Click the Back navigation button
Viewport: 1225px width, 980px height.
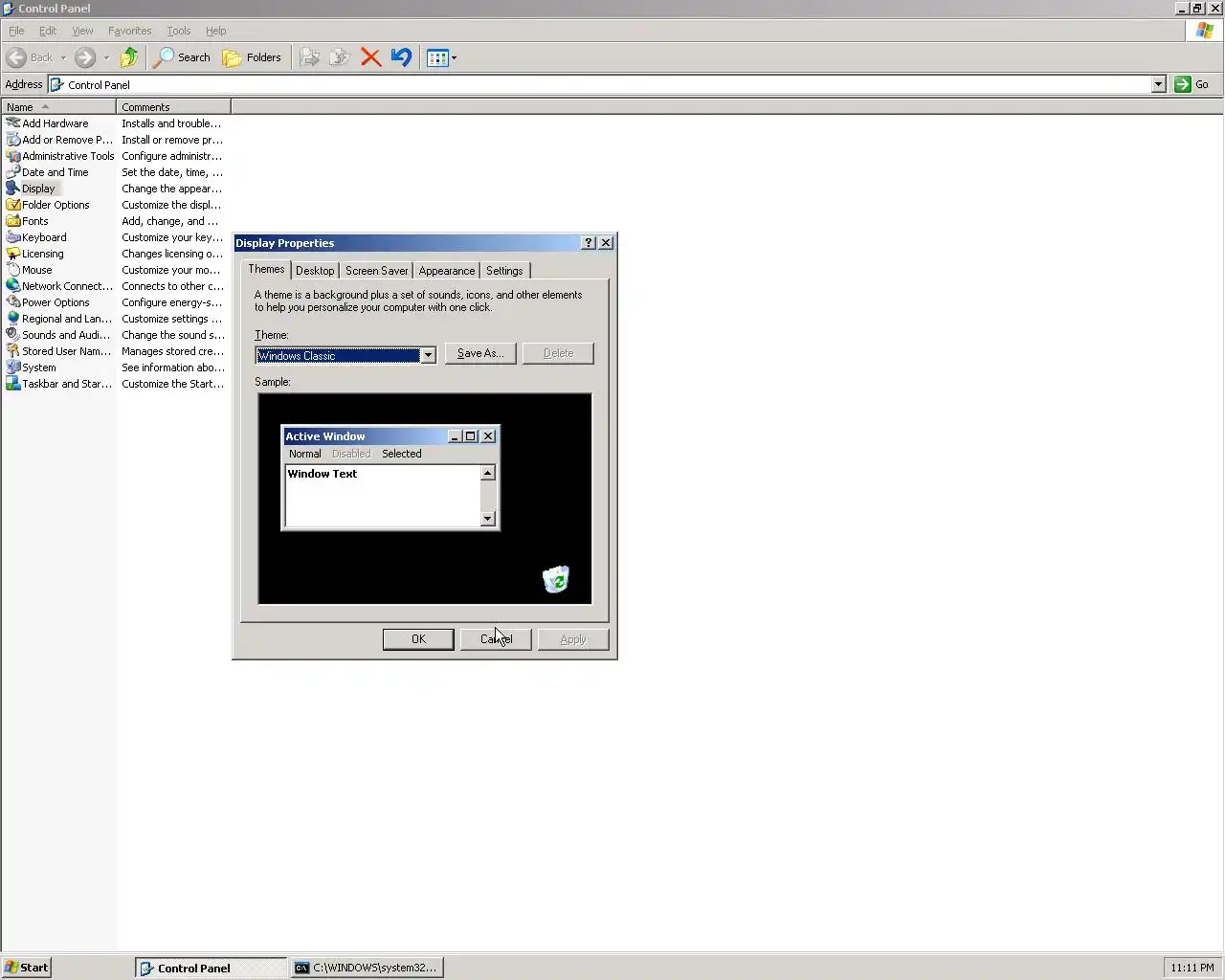click(30, 57)
